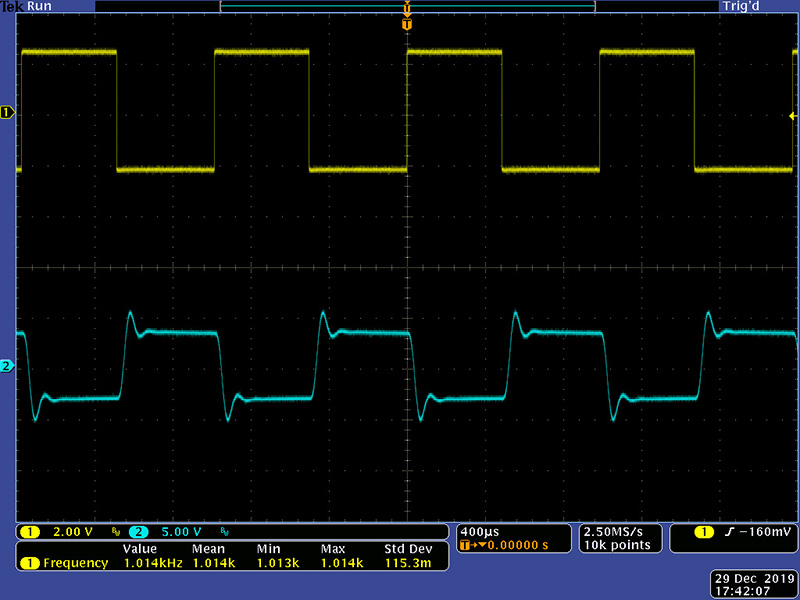Screen dimensions: 800x600
Task: Click the record view bar at top
Action: click(x=406, y=6)
